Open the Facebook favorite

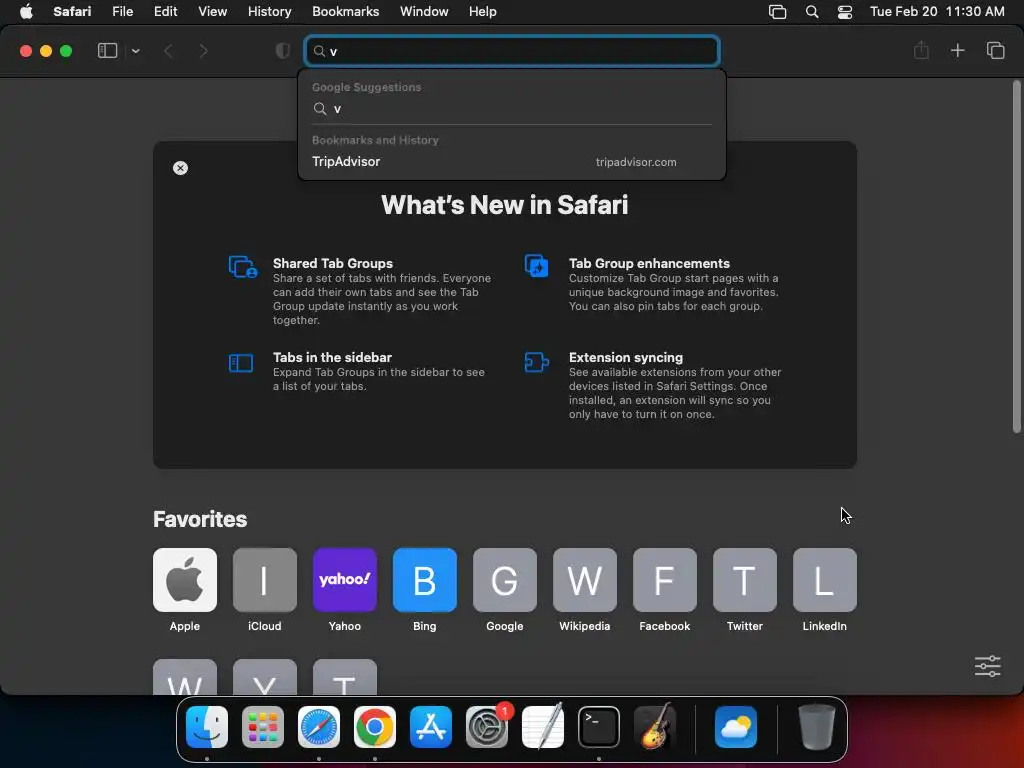tap(665, 580)
